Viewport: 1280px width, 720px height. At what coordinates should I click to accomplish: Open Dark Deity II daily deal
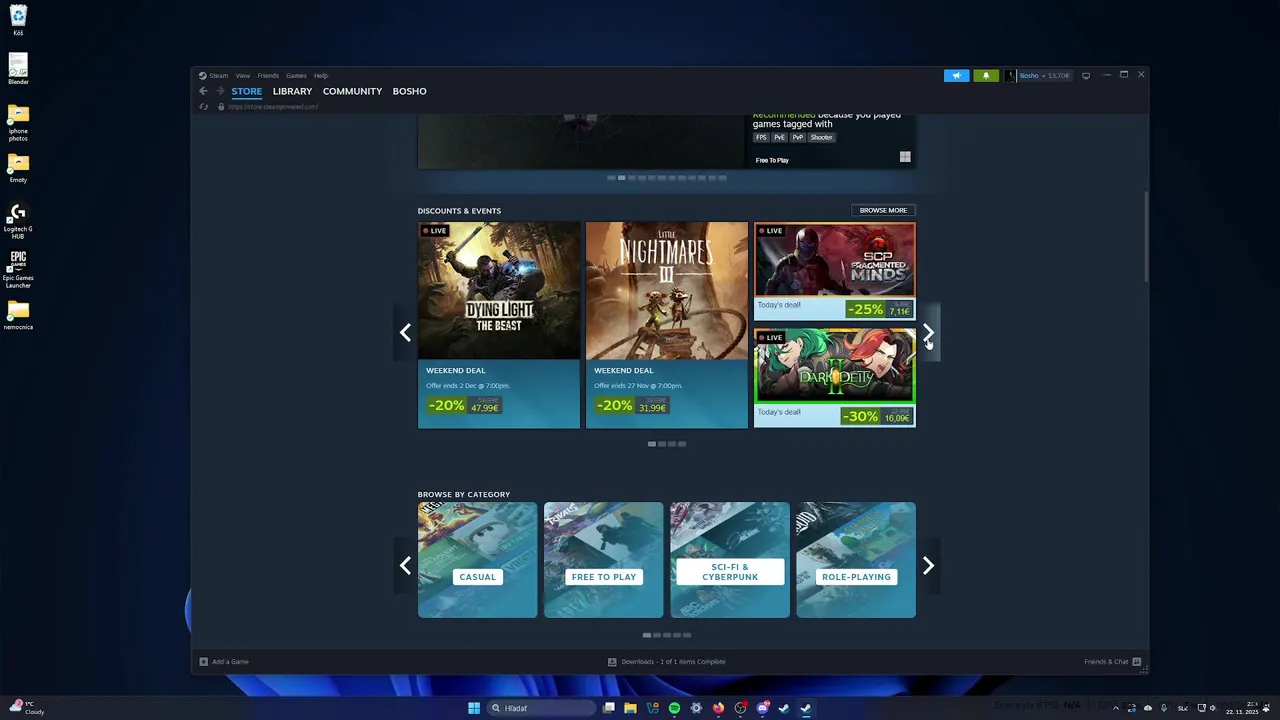click(835, 378)
